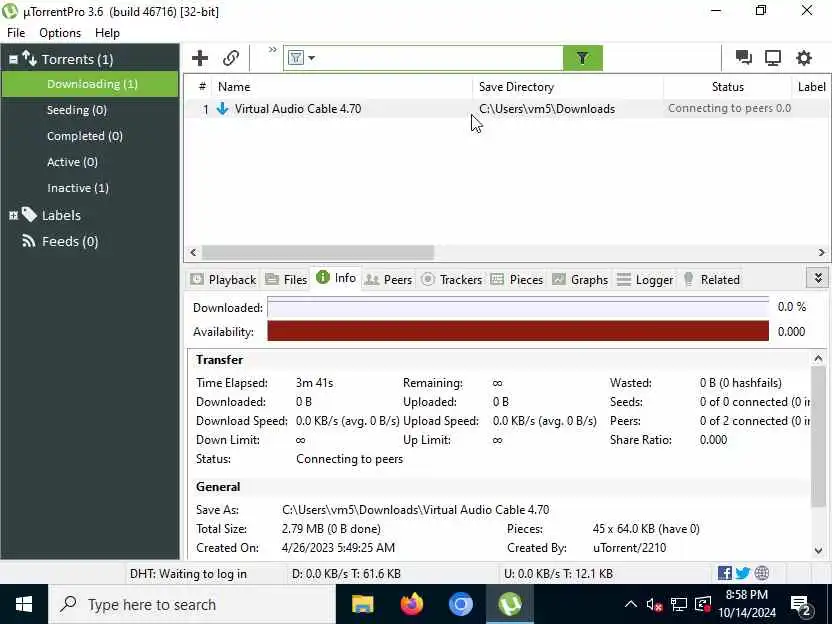
Task: Click the uTorrent taskbar icon
Action: 510,604
